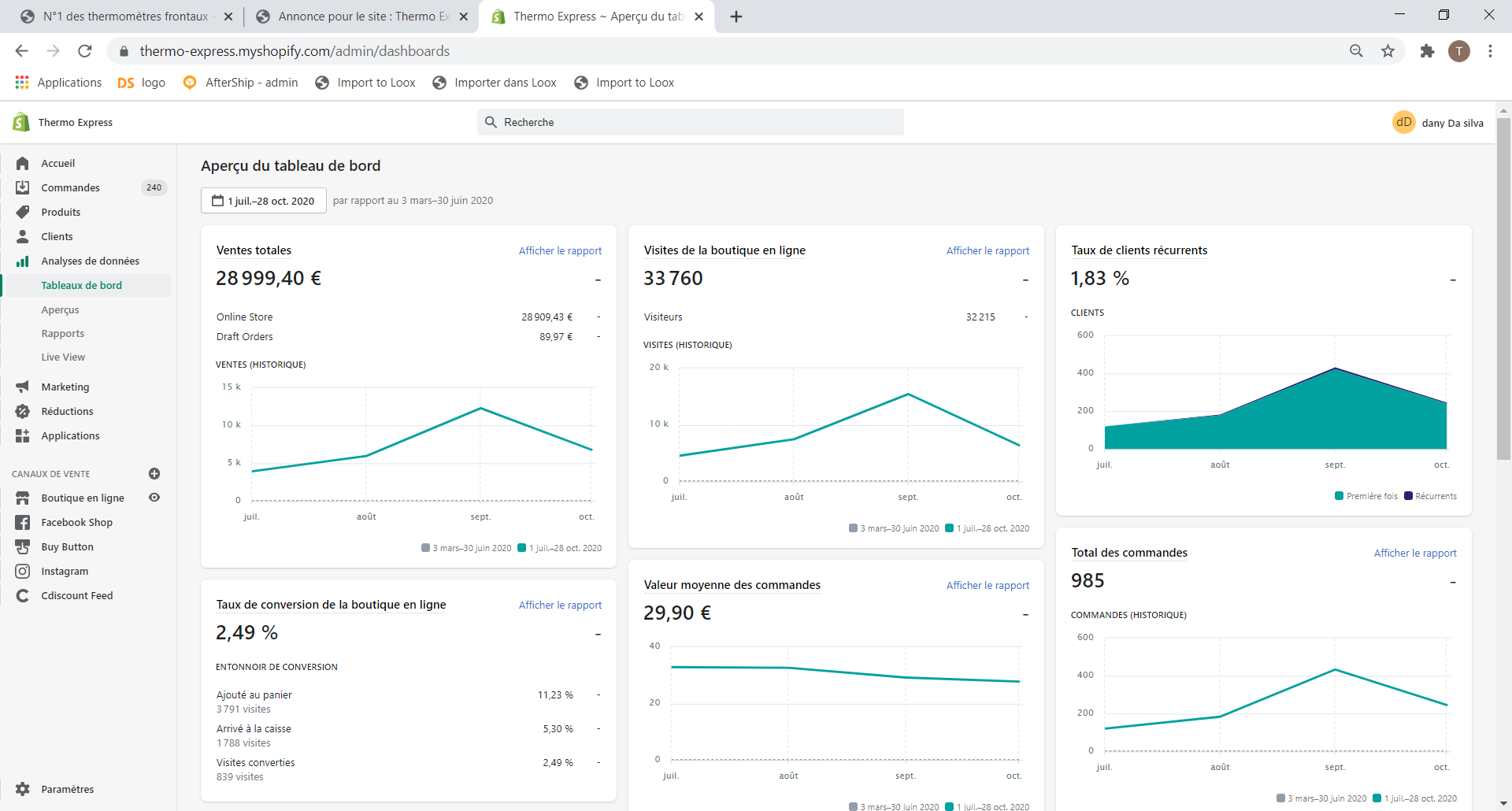Open Afficher le rapport for Total des commandes
This screenshot has width=1512, height=811.
1415,553
